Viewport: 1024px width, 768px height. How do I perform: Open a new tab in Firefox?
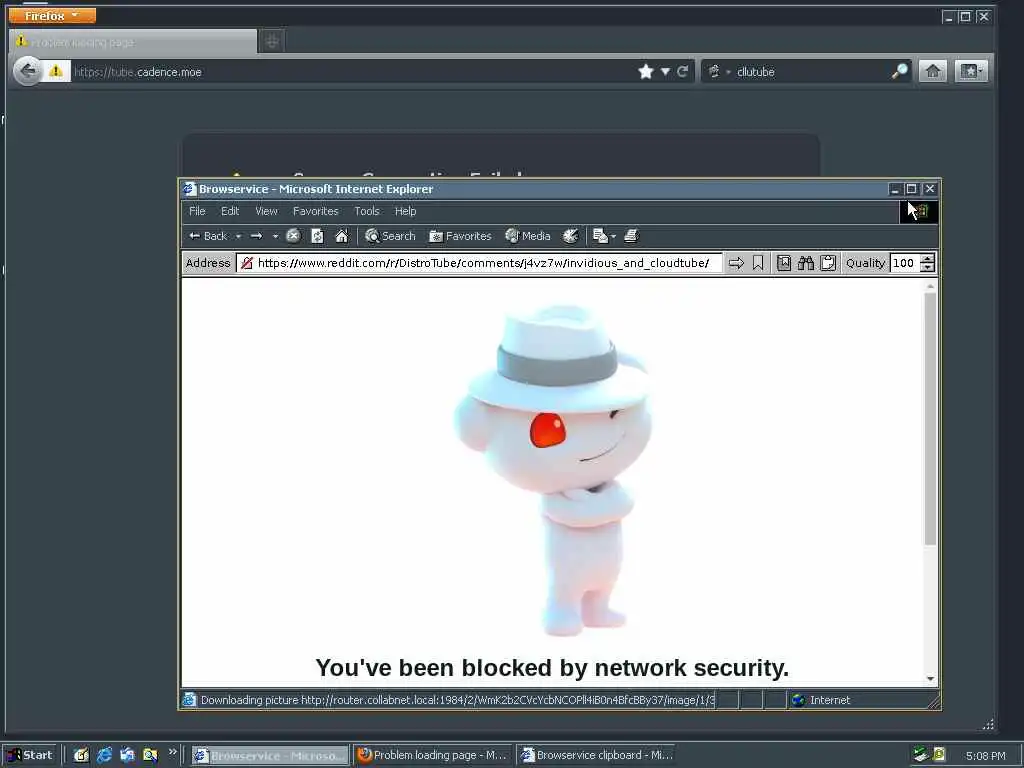coord(272,42)
